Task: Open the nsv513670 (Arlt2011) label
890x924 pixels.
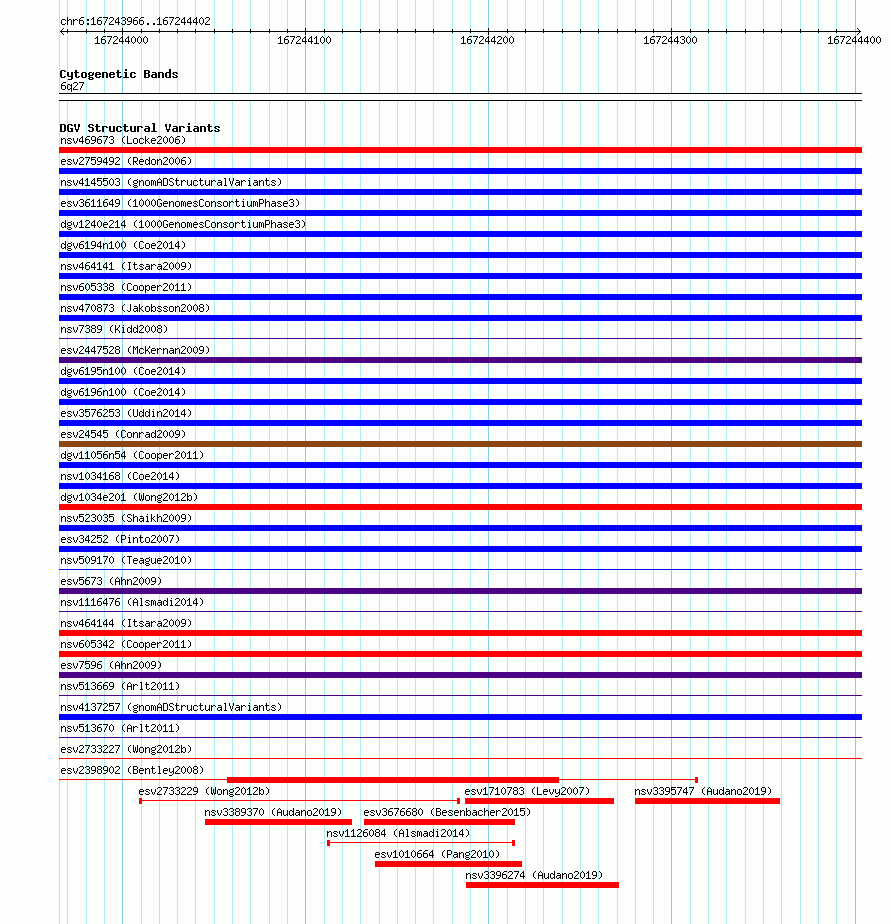Action: click(120, 728)
